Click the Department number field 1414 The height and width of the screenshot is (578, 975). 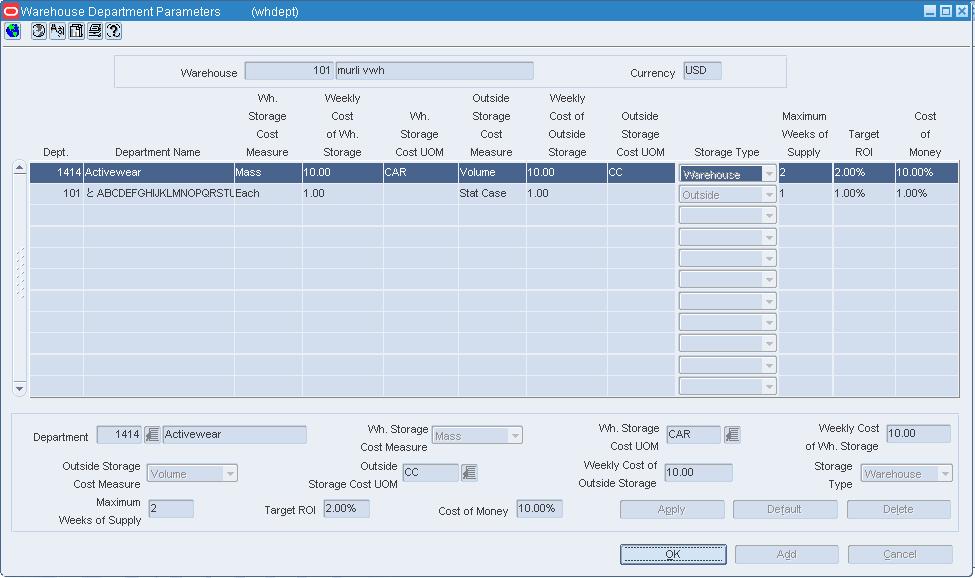pos(119,434)
